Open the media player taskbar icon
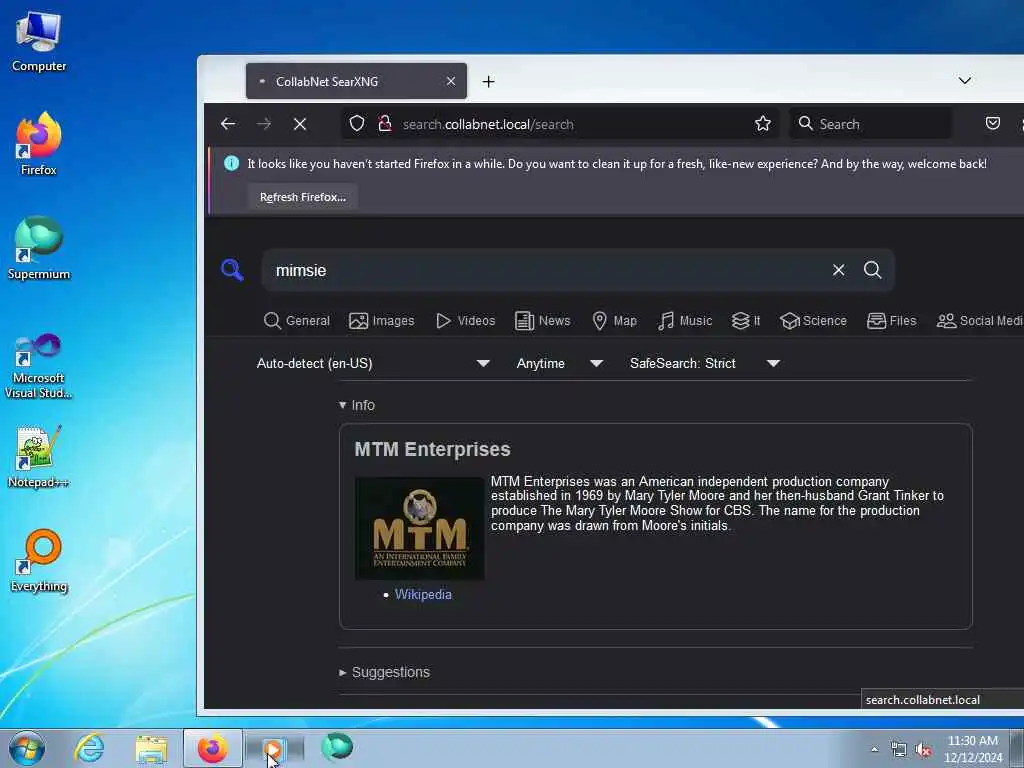Image resolution: width=1024 pixels, height=768 pixels. pyautogui.click(x=274, y=748)
